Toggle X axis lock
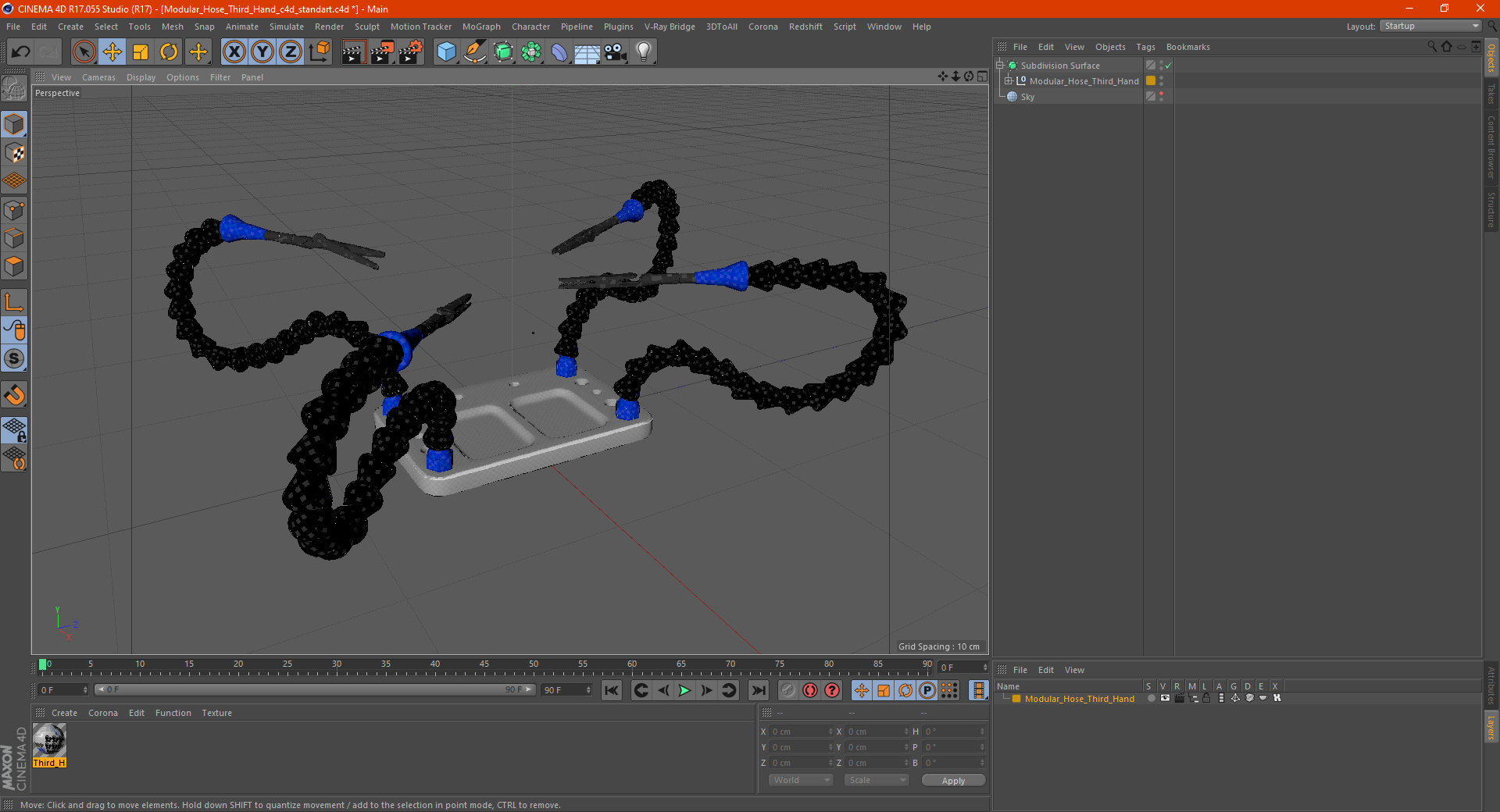Image resolution: width=1500 pixels, height=812 pixels. pyautogui.click(x=234, y=52)
